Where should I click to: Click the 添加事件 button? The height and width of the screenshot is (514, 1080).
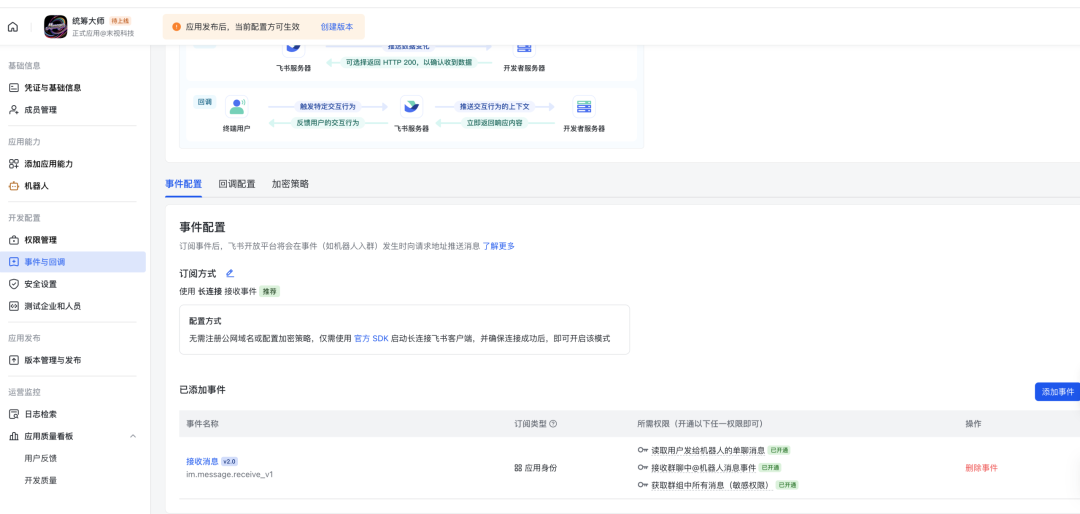(x=1057, y=391)
